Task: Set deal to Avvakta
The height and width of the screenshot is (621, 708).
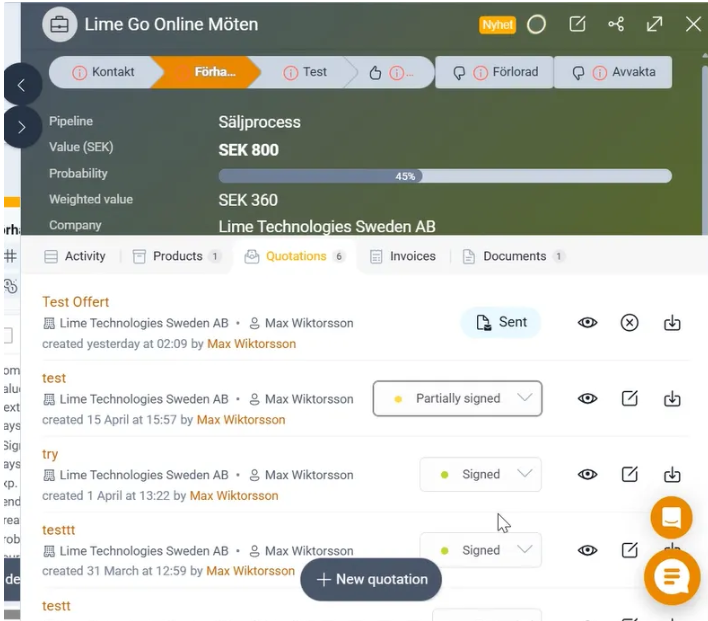Action: point(613,72)
